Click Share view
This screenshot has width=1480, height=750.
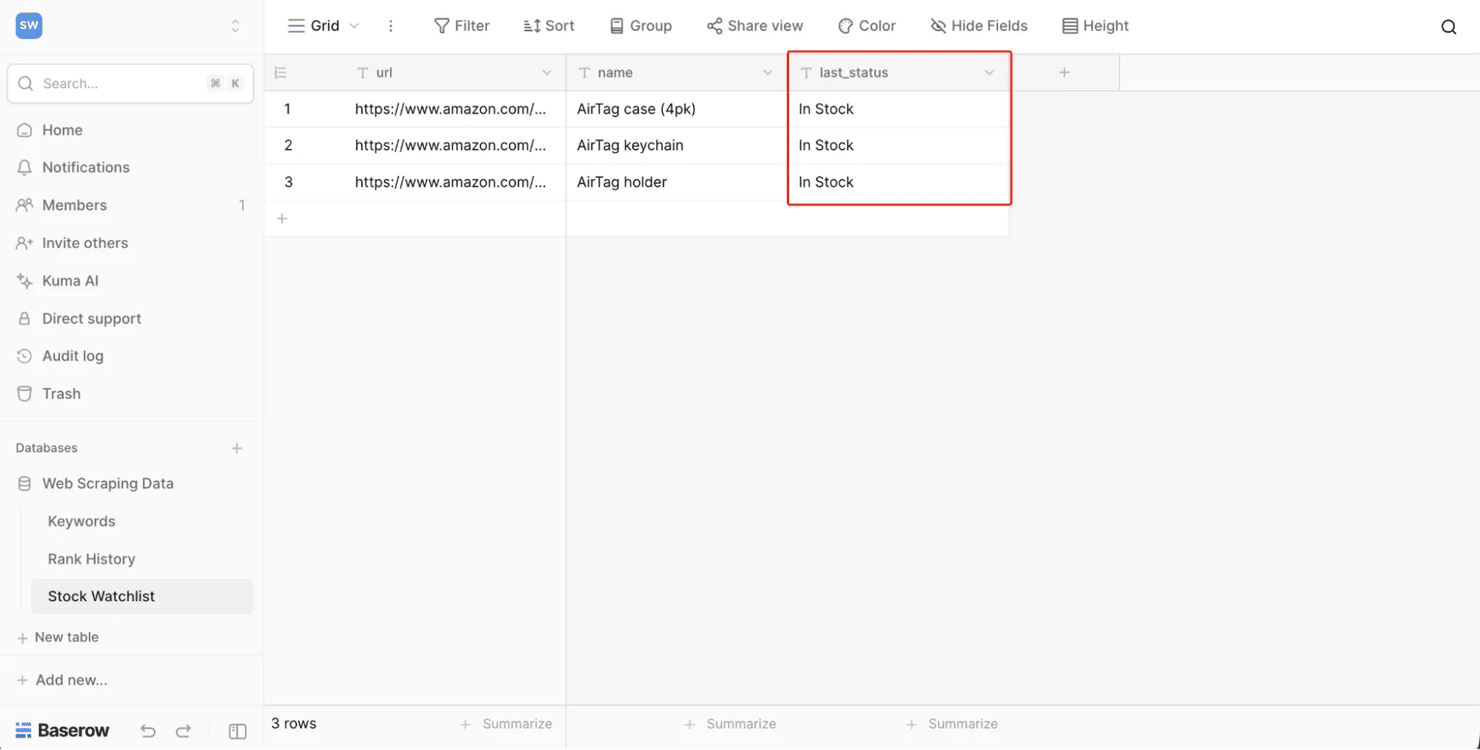755,26
